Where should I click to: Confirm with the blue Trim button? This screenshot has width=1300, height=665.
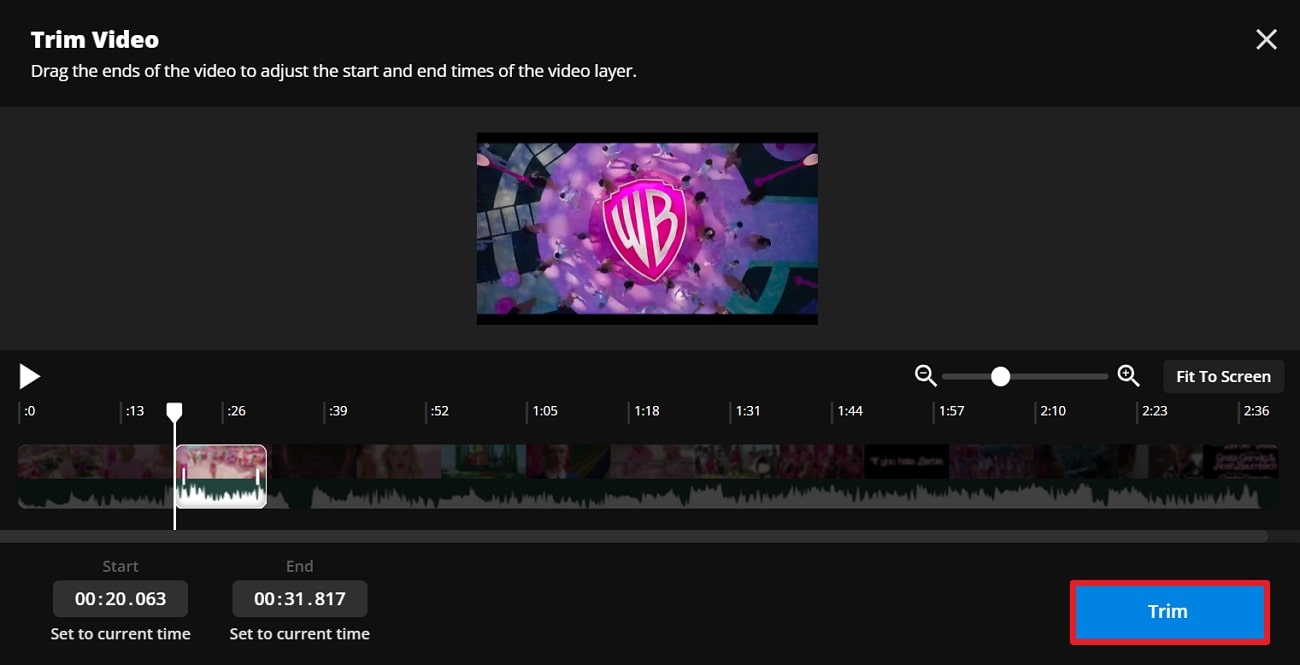(x=1169, y=612)
